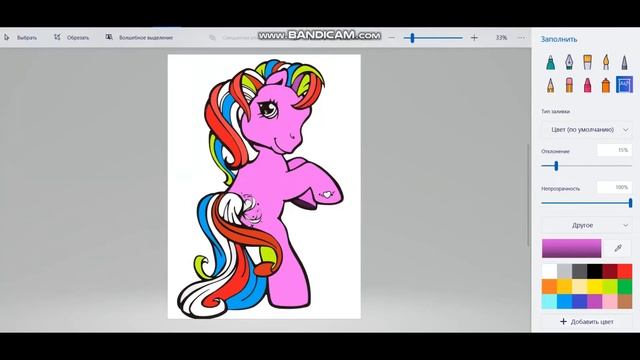The image size is (640, 360).
Task: Click the opacity 100% value field
Action: click(614, 187)
